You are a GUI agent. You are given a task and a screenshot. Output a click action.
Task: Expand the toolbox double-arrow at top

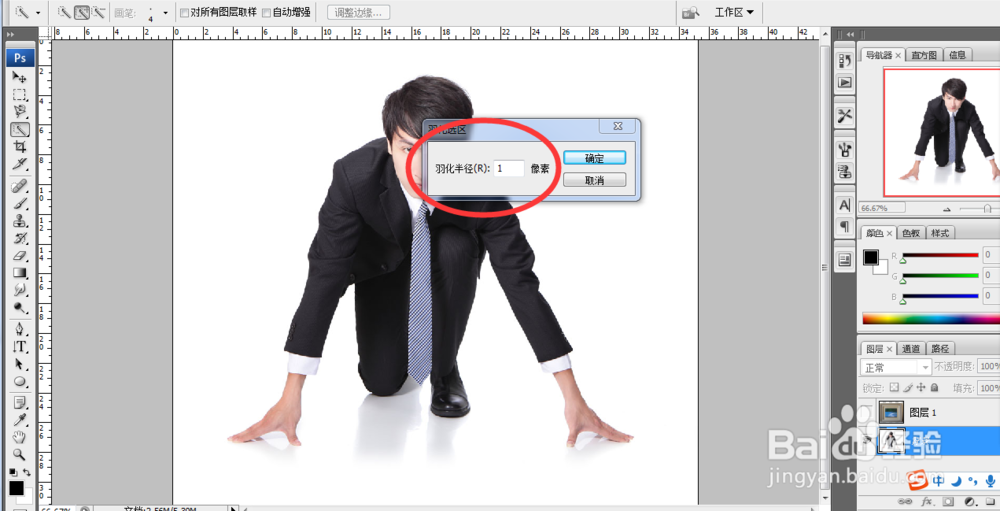[x=10, y=34]
